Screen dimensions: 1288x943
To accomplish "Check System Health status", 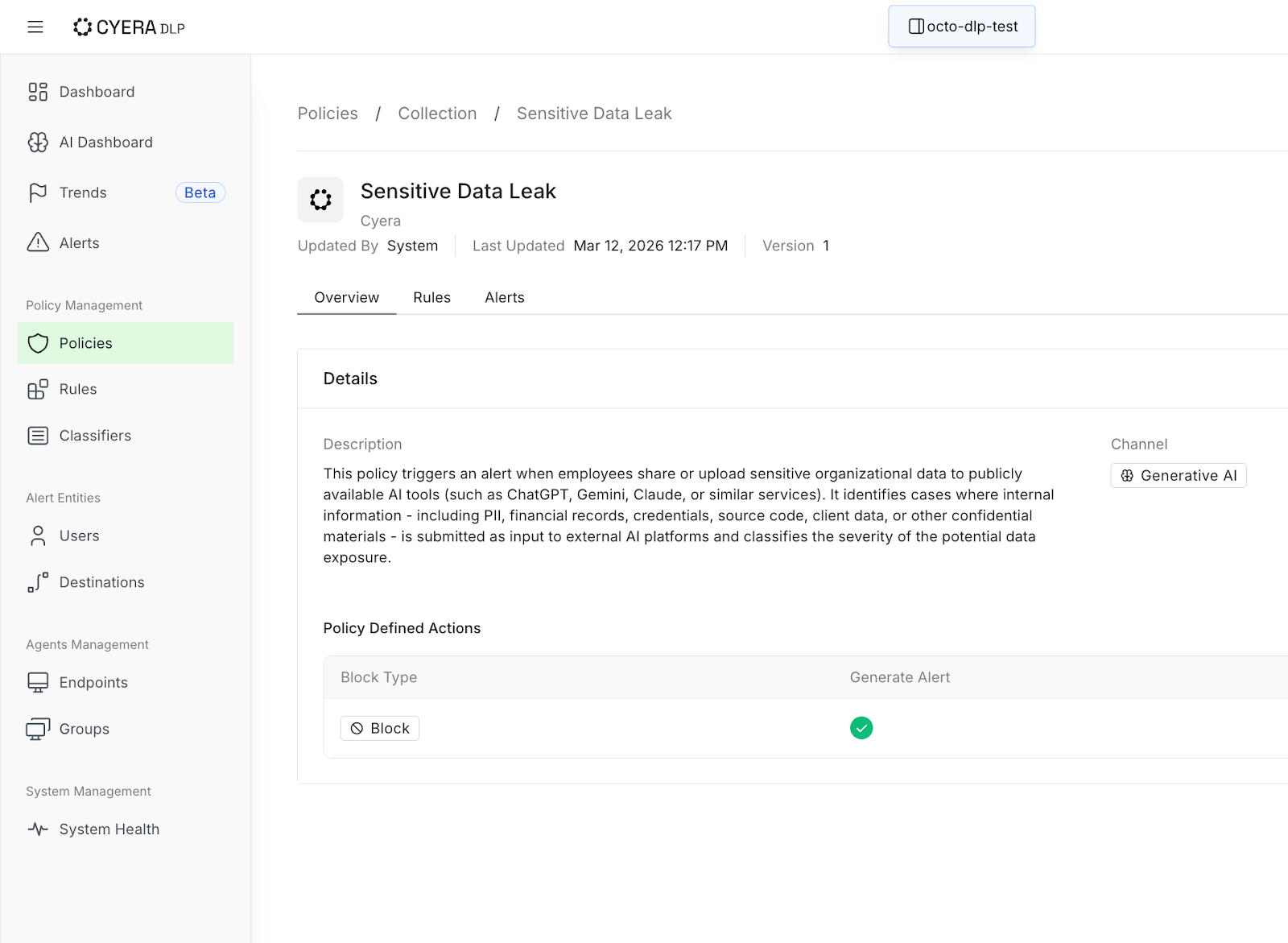I will [109, 829].
